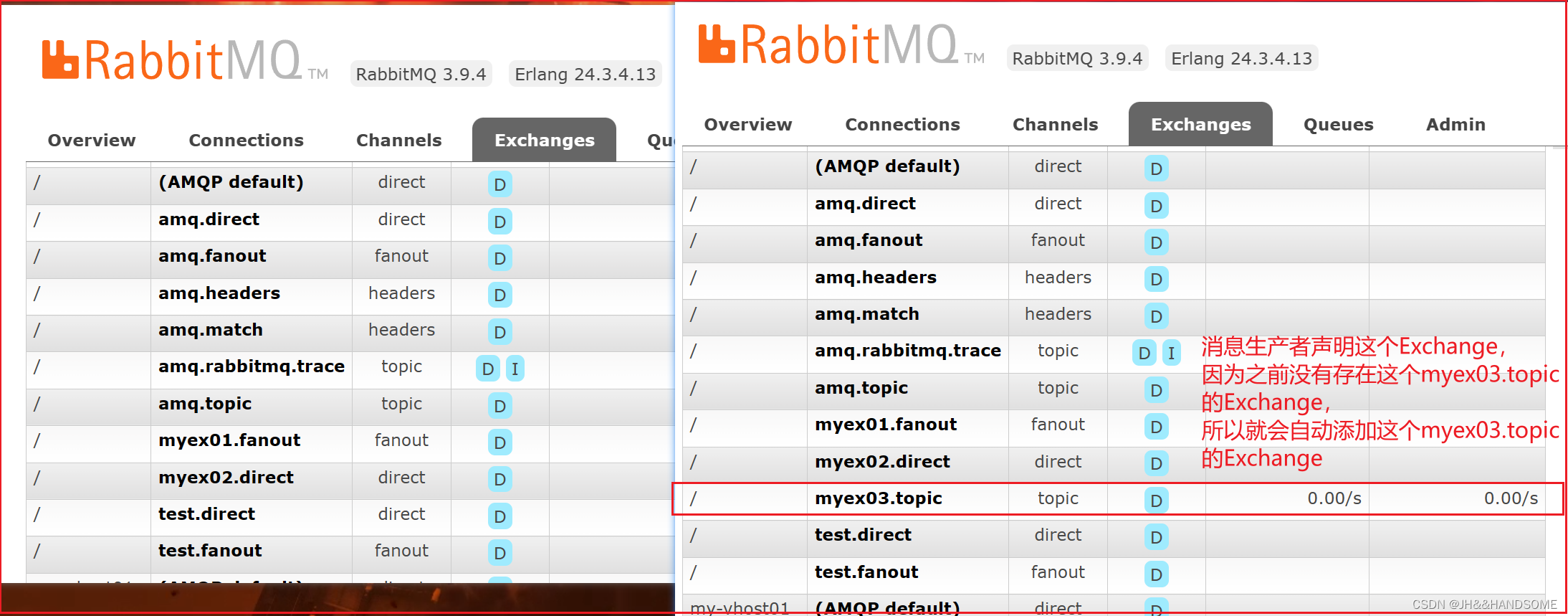Open amq.headers exchange in right window
The width and height of the screenshot is (1568, 616).
pos(876,278)
